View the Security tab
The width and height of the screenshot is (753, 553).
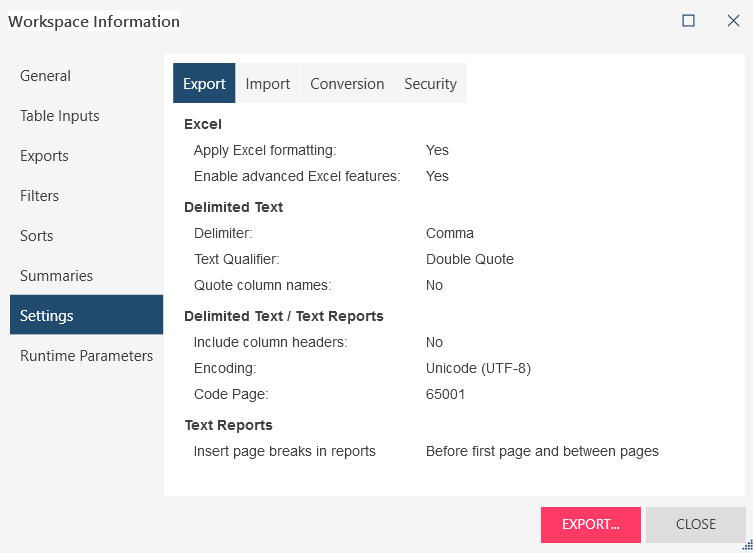click(430, 84)
